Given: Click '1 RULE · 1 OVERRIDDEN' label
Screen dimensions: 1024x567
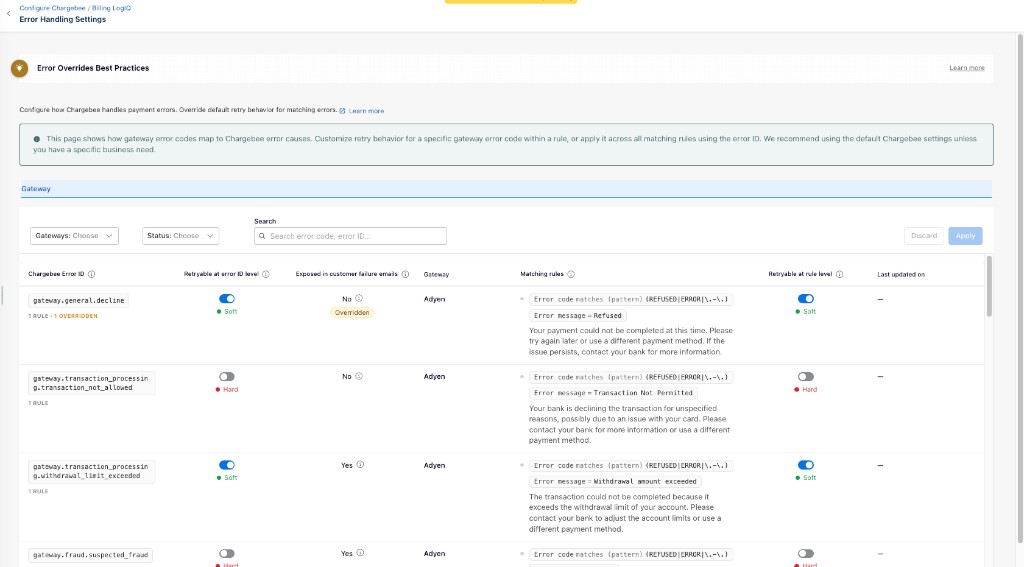Looking at the screenshot, I should click(63, 316).
